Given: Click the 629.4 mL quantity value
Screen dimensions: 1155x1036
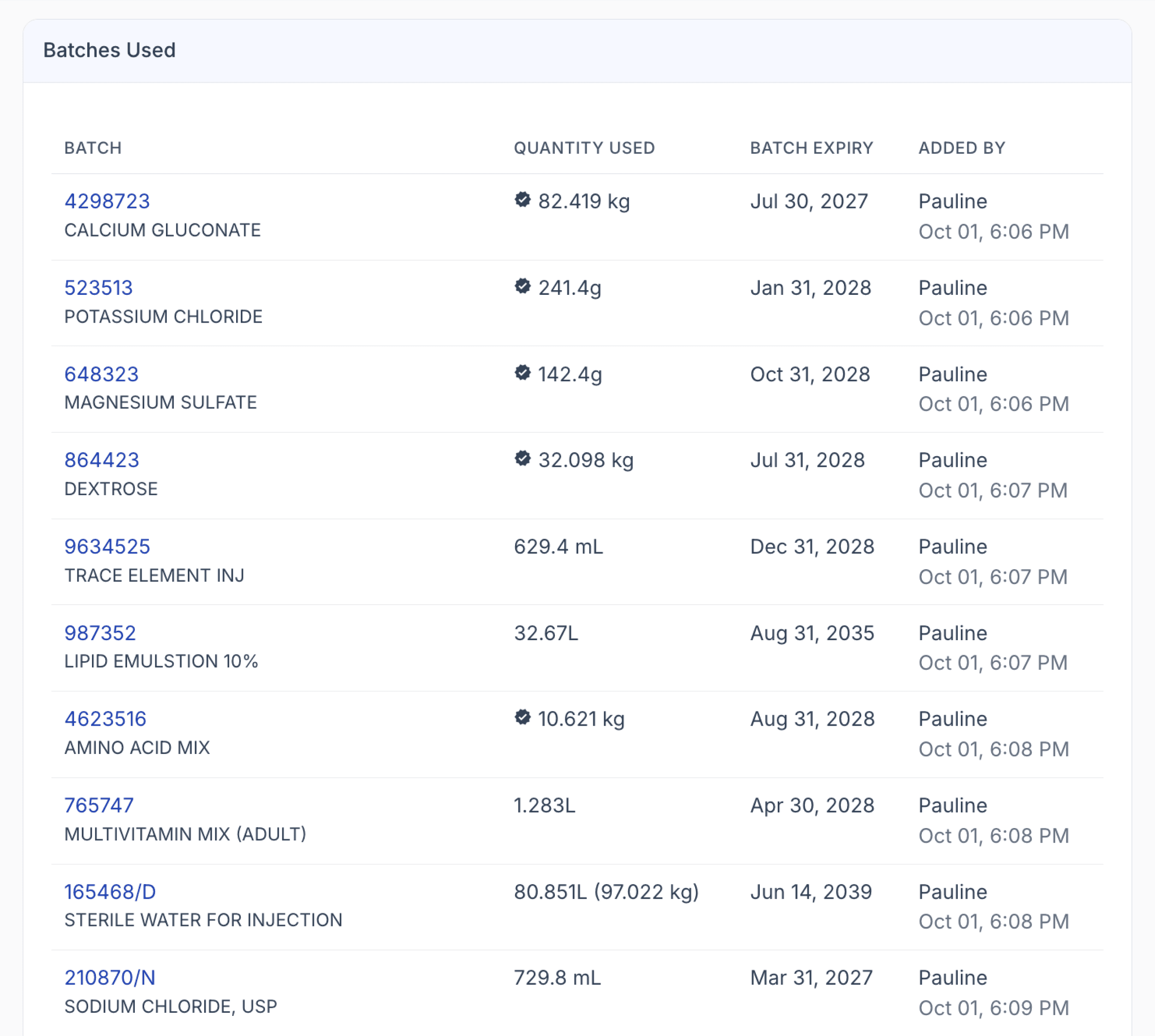Looking at the screenshot, I should coord(558,547).
